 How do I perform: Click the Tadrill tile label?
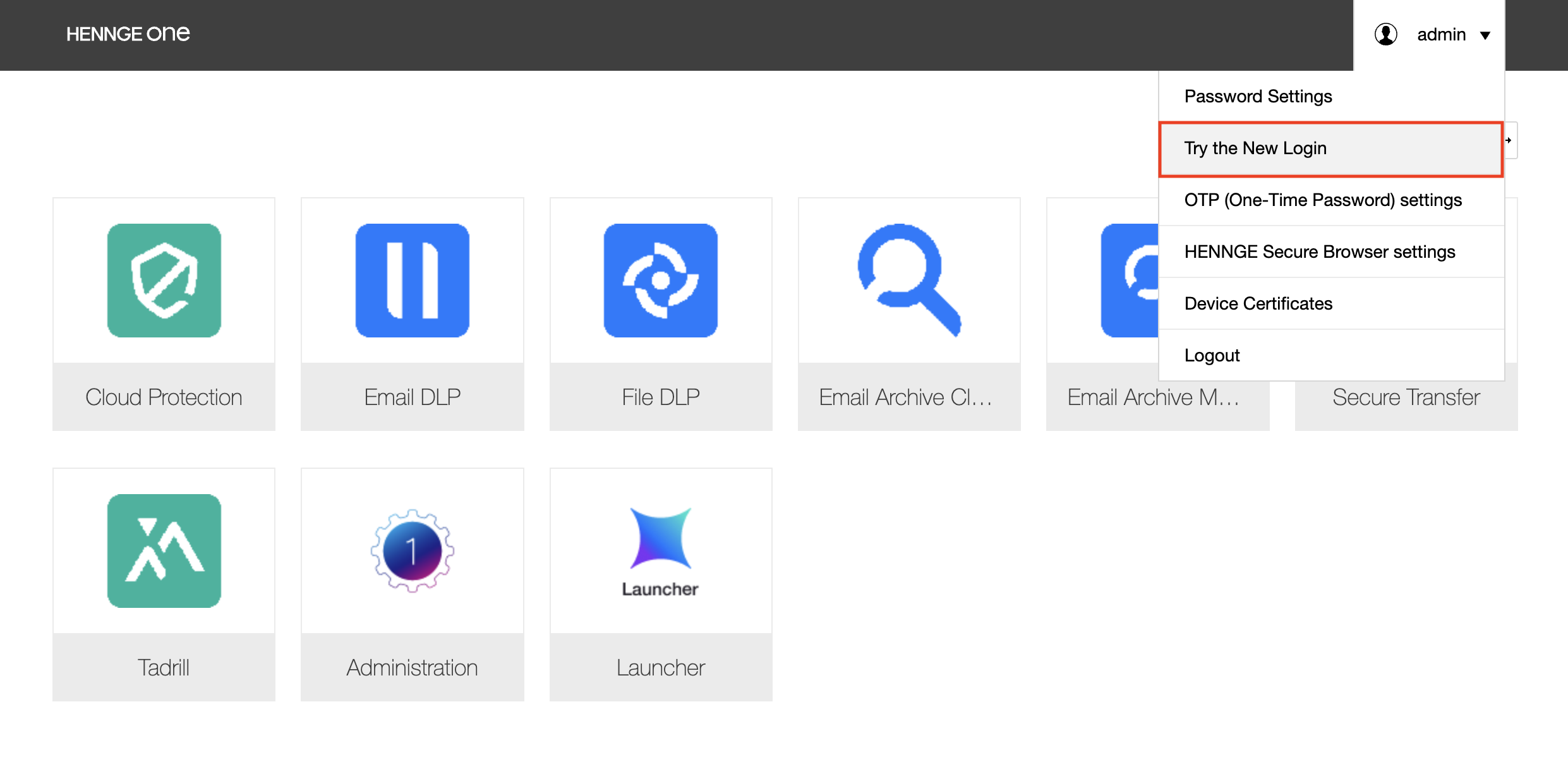point(164,667)
